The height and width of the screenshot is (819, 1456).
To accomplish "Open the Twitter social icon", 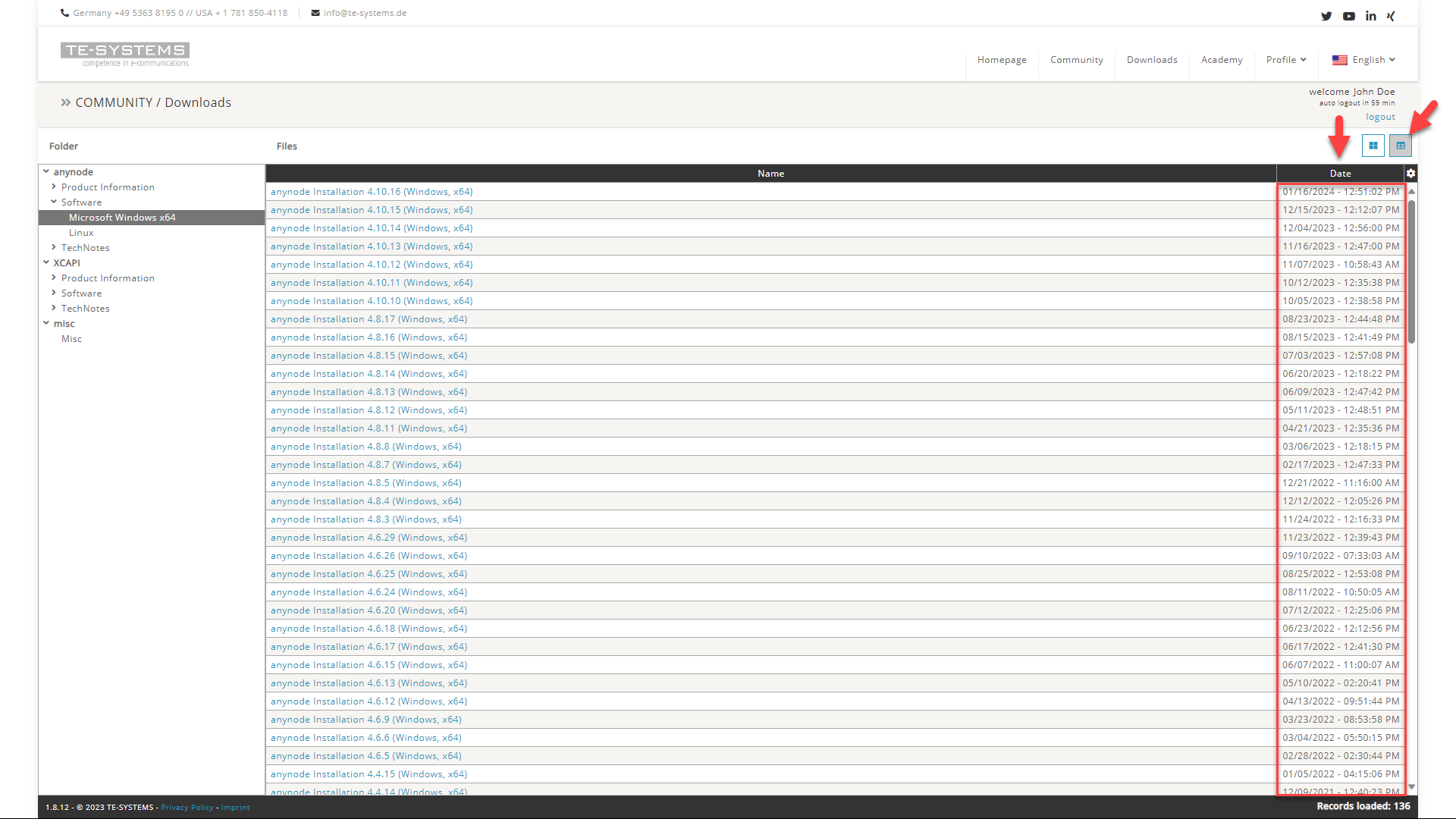I will [1327, 16].
